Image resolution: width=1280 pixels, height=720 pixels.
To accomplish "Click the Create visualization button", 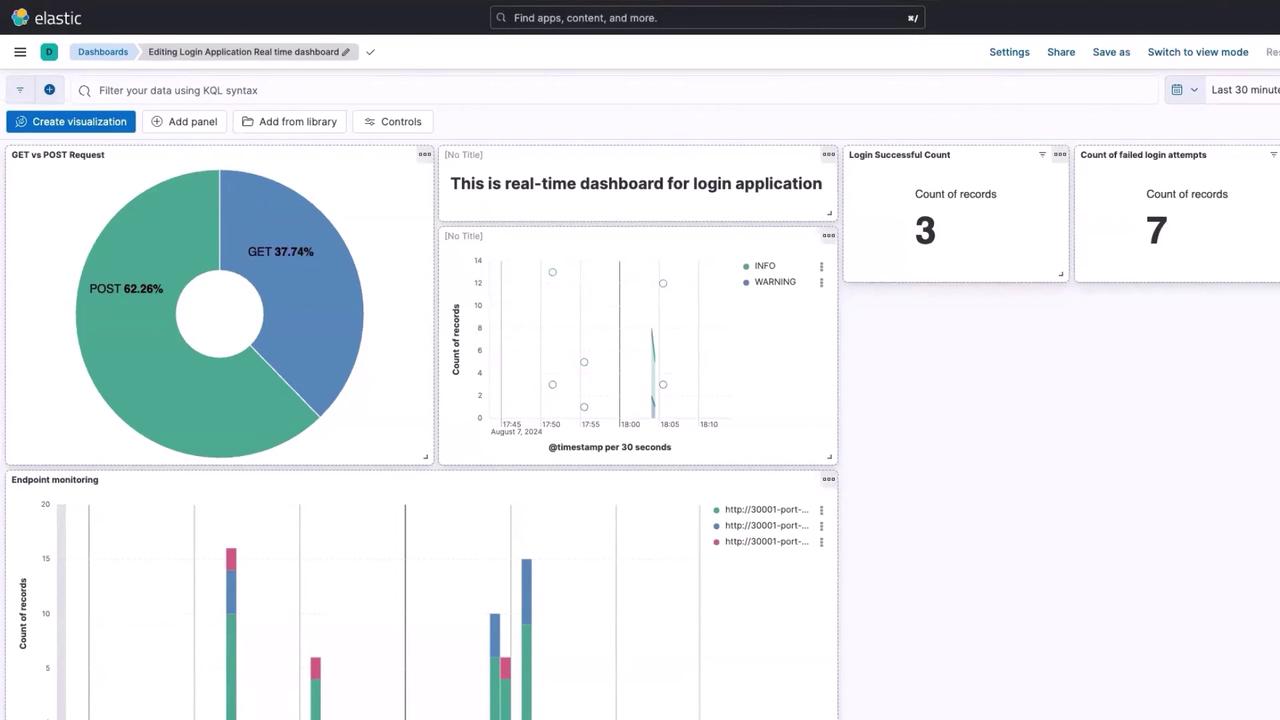I will pos(71,122).
